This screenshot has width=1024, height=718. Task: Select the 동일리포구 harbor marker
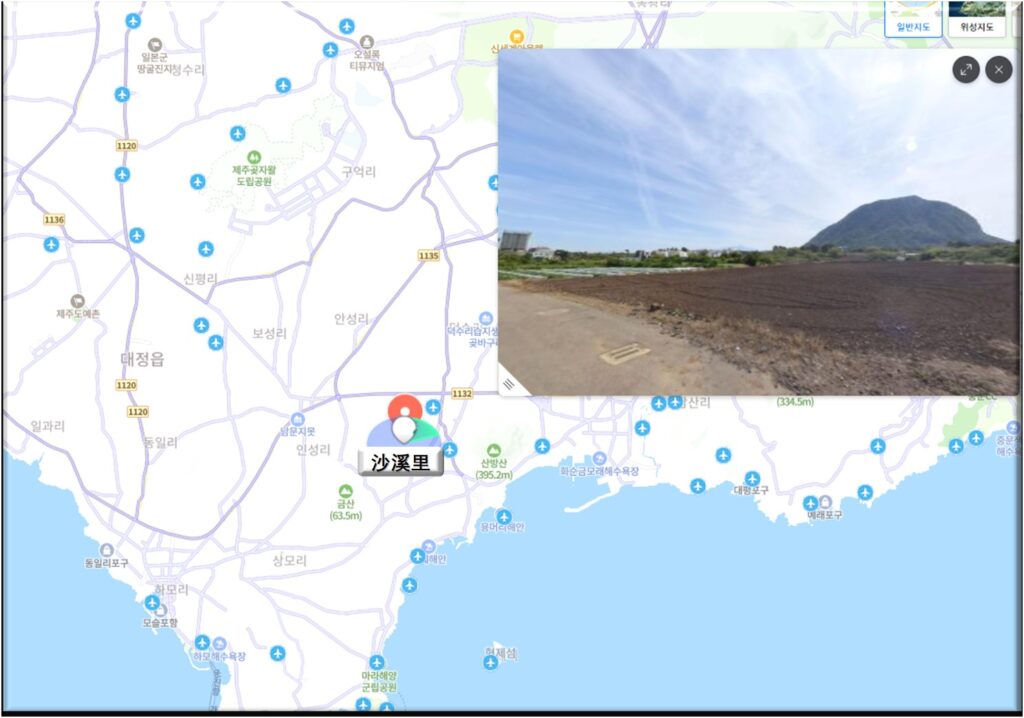[107, 550]
